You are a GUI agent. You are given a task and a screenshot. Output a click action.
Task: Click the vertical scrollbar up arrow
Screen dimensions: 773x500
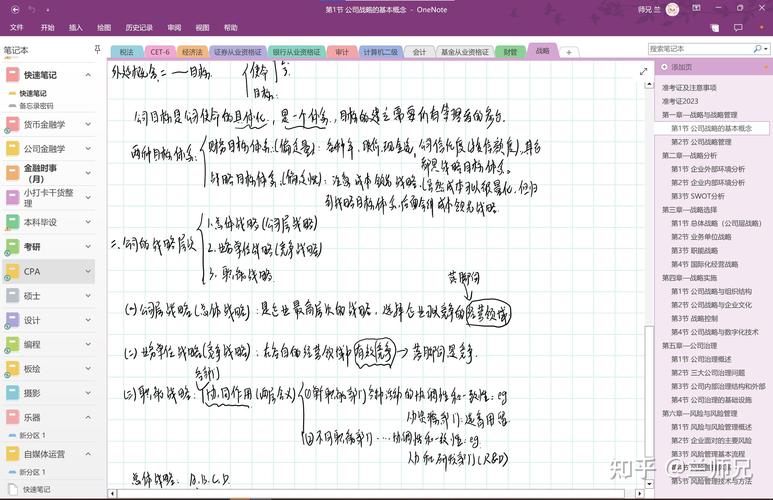[649, 85]
